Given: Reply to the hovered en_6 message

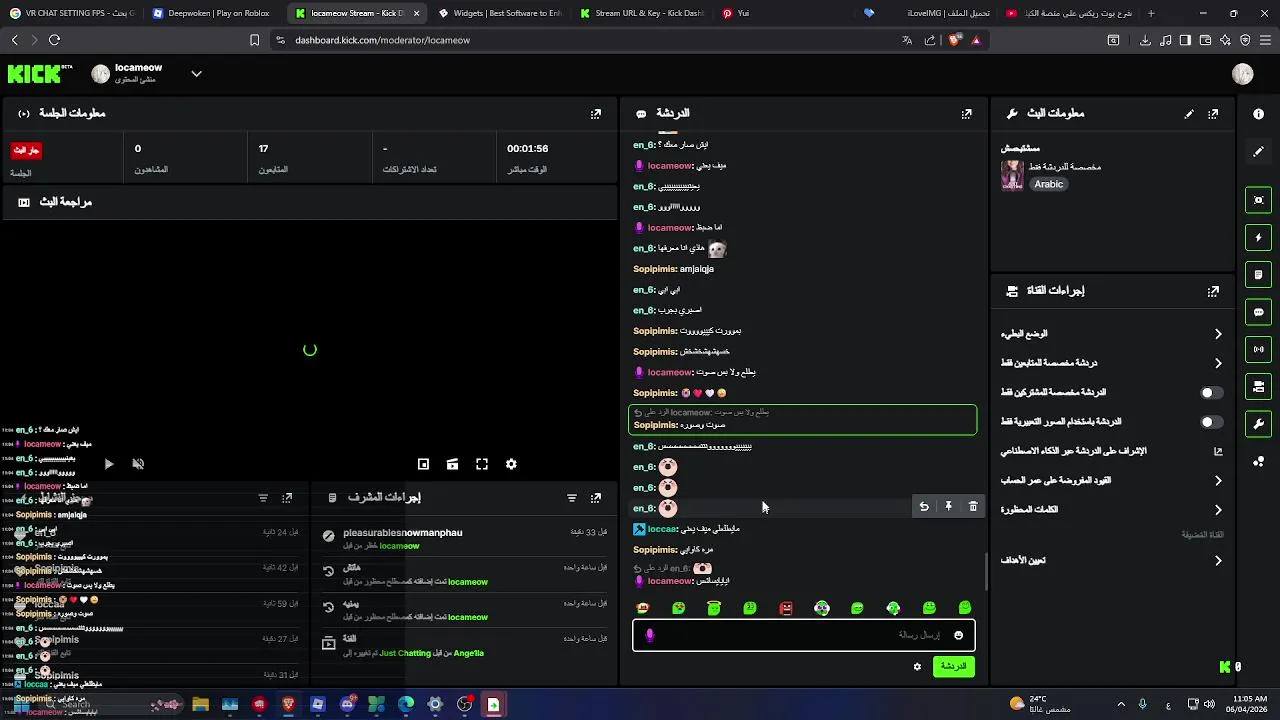Looking at the screenshot, I should [x=924, y=507].
